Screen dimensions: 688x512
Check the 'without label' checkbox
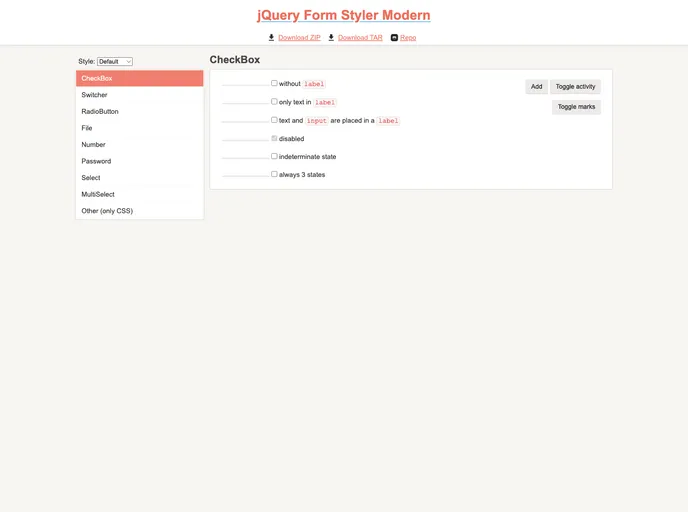(x=274, y=83)
